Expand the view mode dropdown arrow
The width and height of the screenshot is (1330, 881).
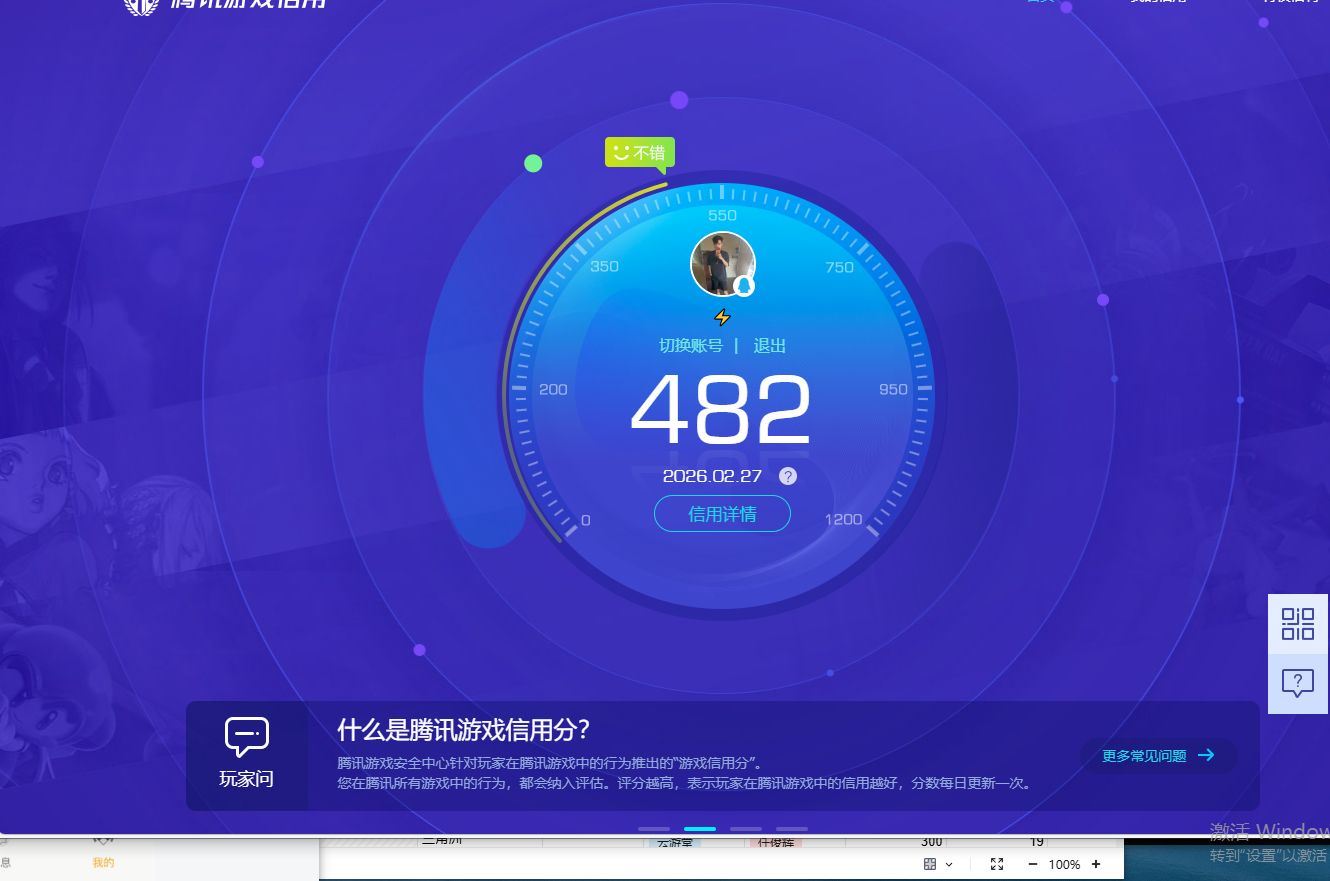pyautogui.click(x=949, y=864)
